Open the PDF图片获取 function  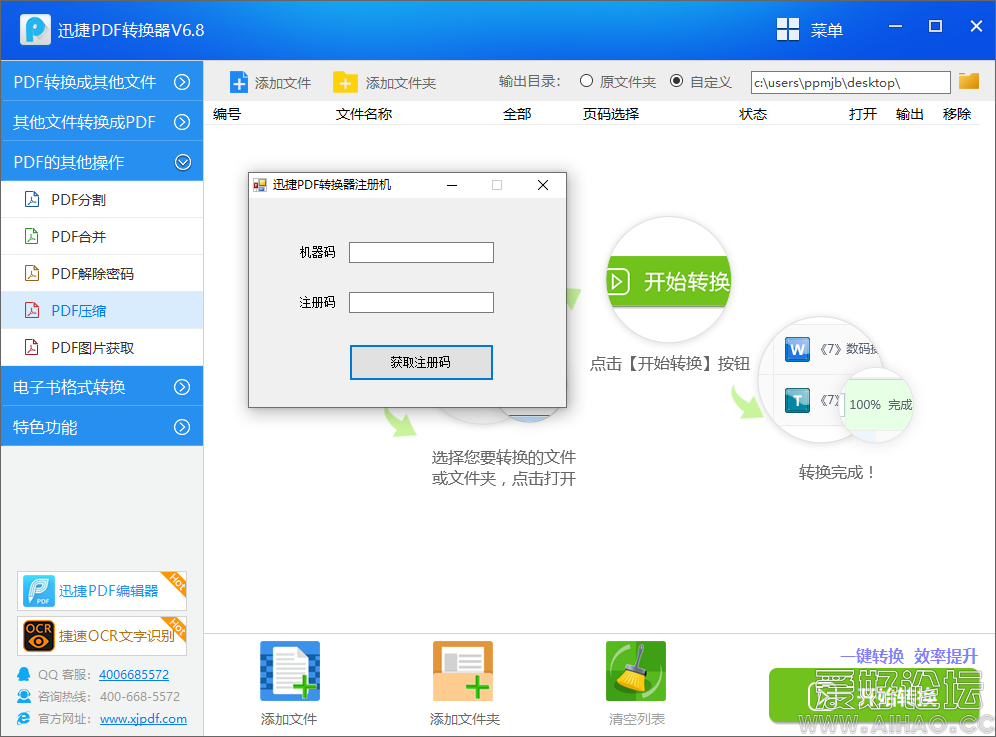[x=102, y=347]
